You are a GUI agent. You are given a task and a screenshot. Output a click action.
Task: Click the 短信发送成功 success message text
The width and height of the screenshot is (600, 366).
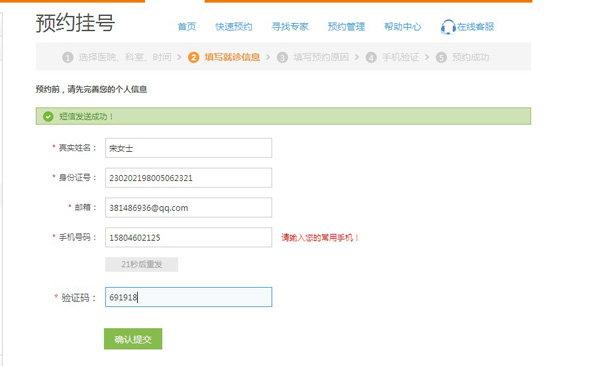(86, 116)
